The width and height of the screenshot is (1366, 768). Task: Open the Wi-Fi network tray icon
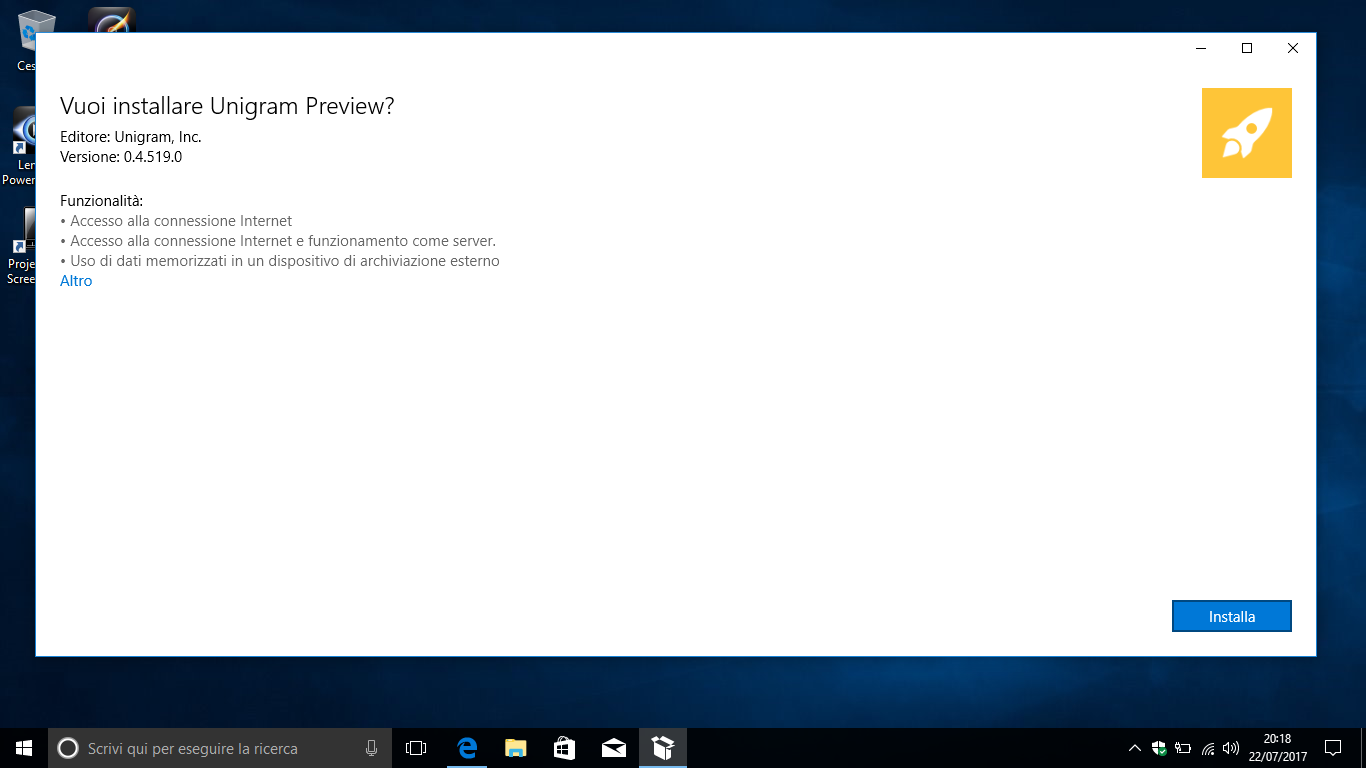coord(1207,748)
